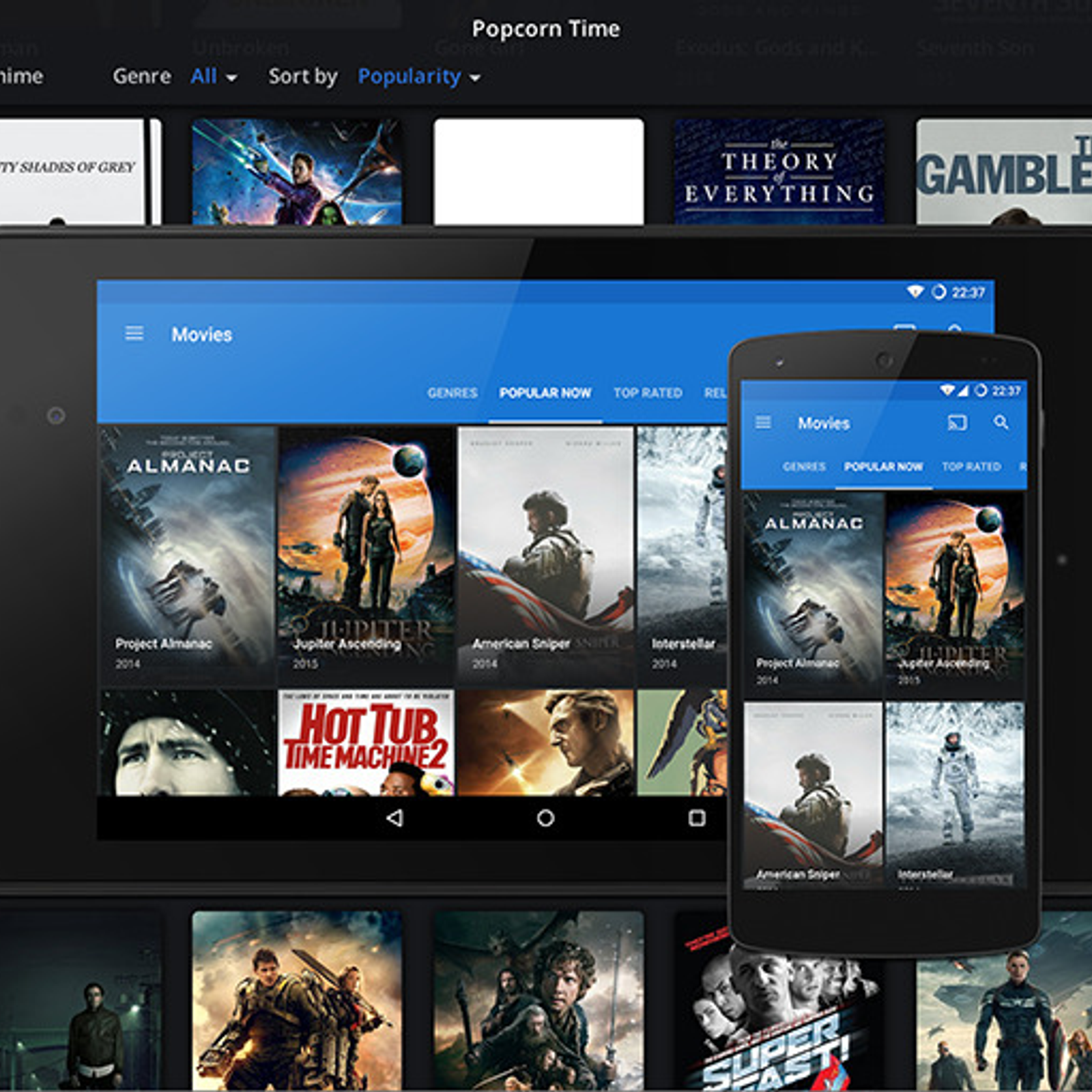
Task: Click 22:37 clock in tablet status bar
Action: coord(968,293)
